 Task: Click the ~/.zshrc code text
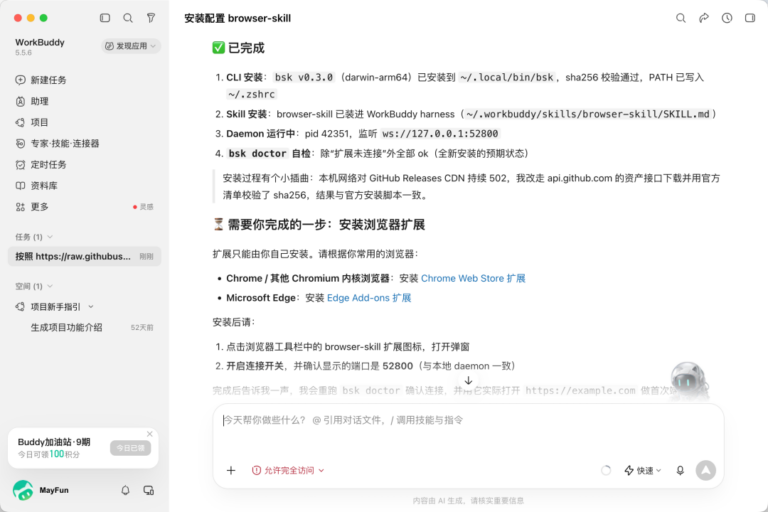coord(251,94)
